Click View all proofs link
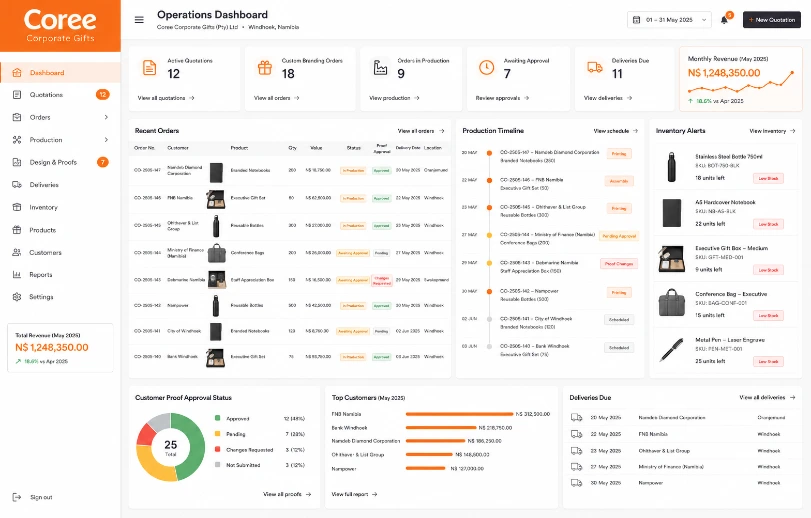Image resolution: width=811 pixels, height=518 pixels. click(x=287, y=494)
